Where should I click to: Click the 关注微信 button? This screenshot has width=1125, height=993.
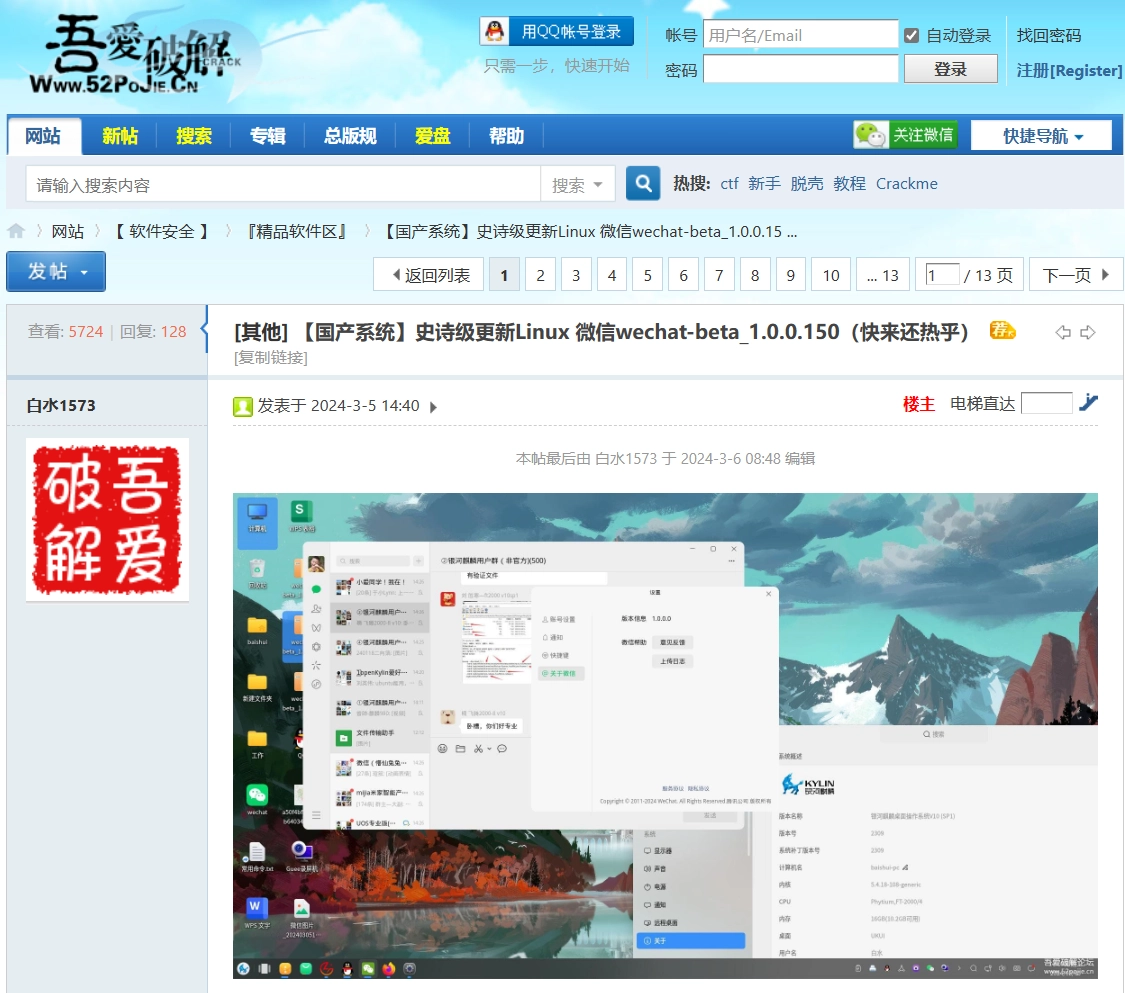point(906,135)
